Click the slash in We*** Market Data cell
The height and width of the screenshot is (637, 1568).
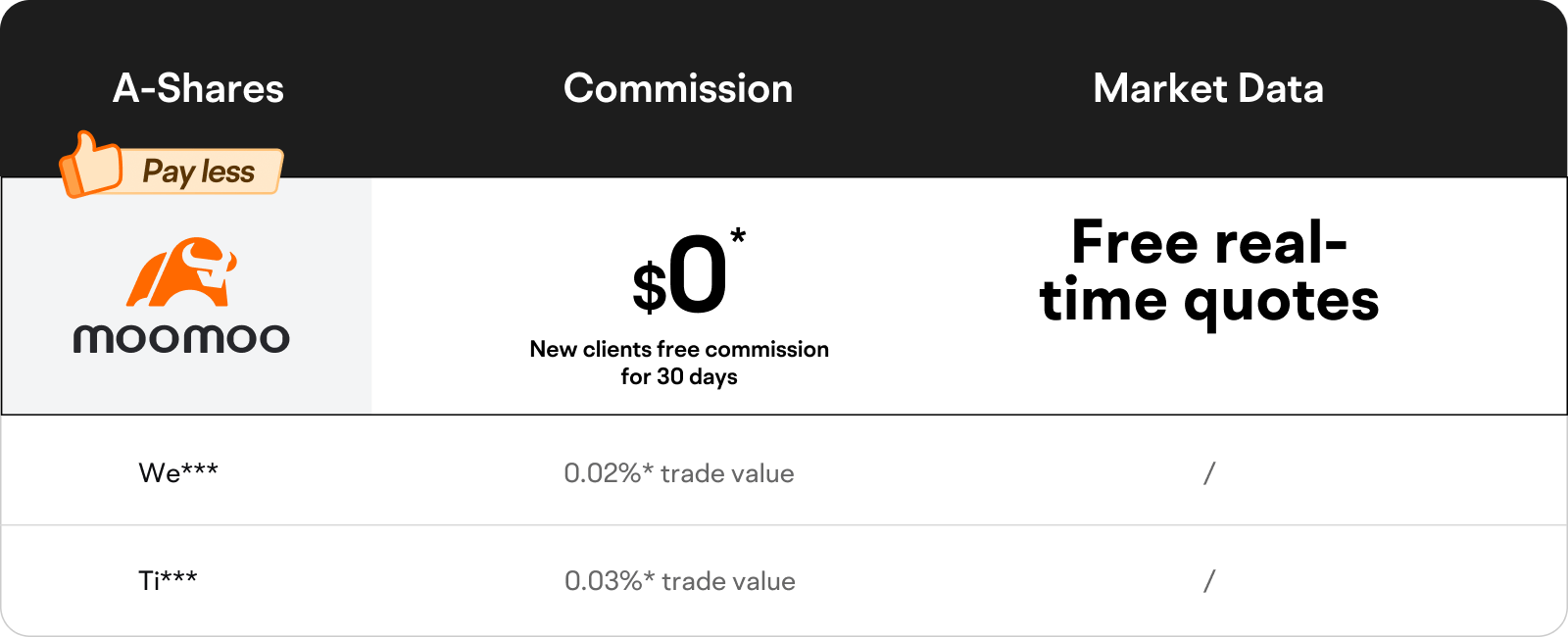pos(1209,473)
